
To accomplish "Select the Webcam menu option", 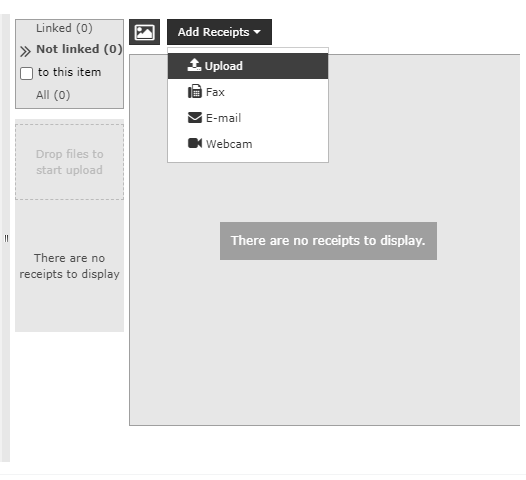I will 248,144.
